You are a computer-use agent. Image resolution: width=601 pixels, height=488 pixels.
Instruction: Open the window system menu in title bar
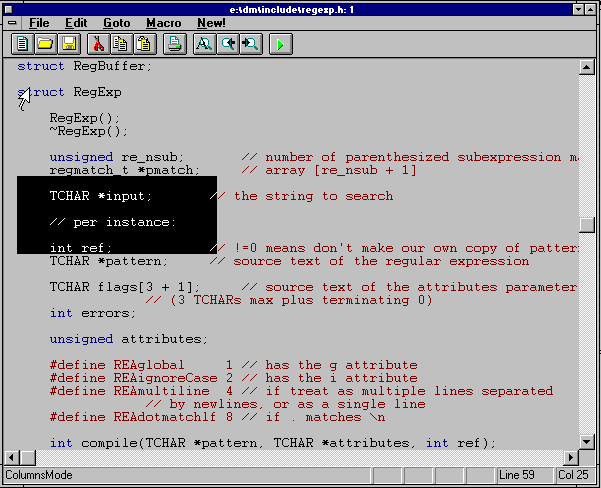coord(8,9)
